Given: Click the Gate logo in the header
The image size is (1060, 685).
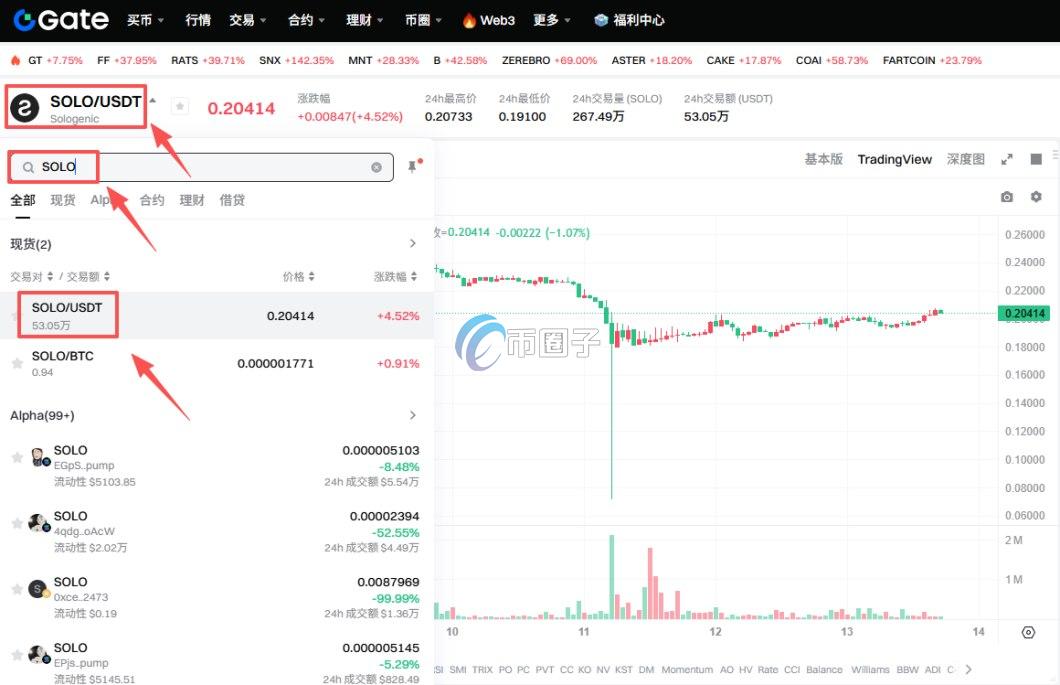Looking at the screenshot, I should [x=60, y=19].
